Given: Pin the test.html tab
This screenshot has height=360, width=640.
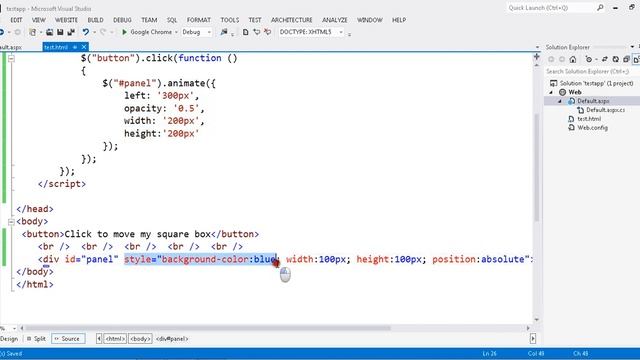Looking at the screenshot, I should (75, 47).
